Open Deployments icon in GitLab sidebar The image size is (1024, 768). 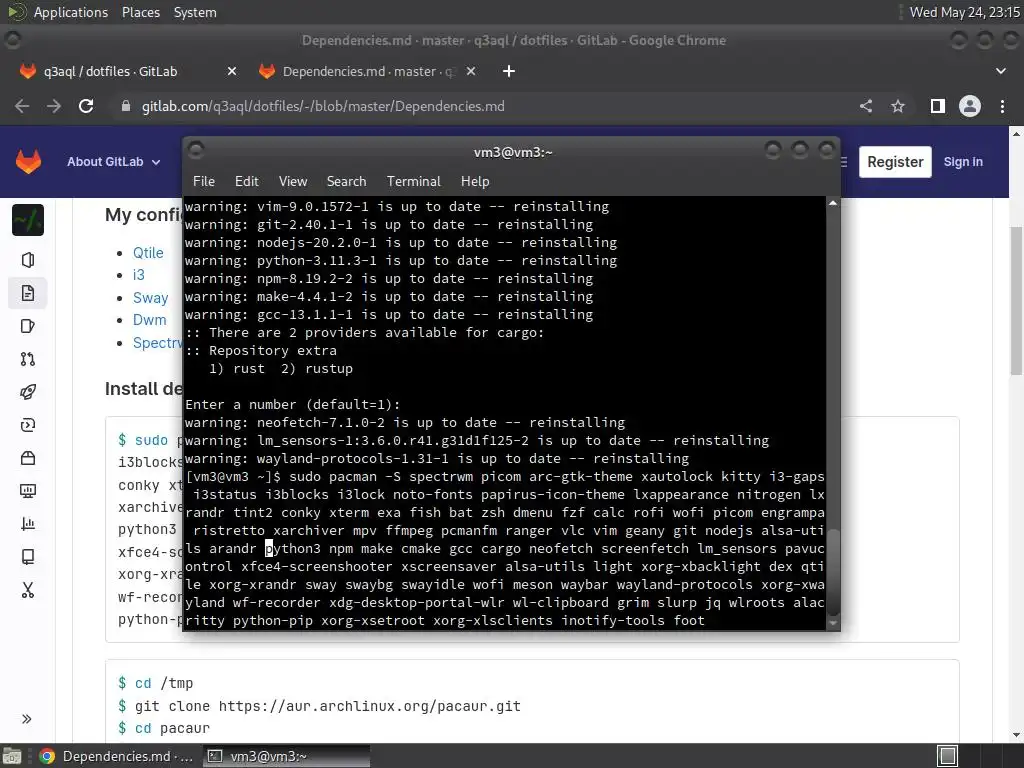[27, 425]
